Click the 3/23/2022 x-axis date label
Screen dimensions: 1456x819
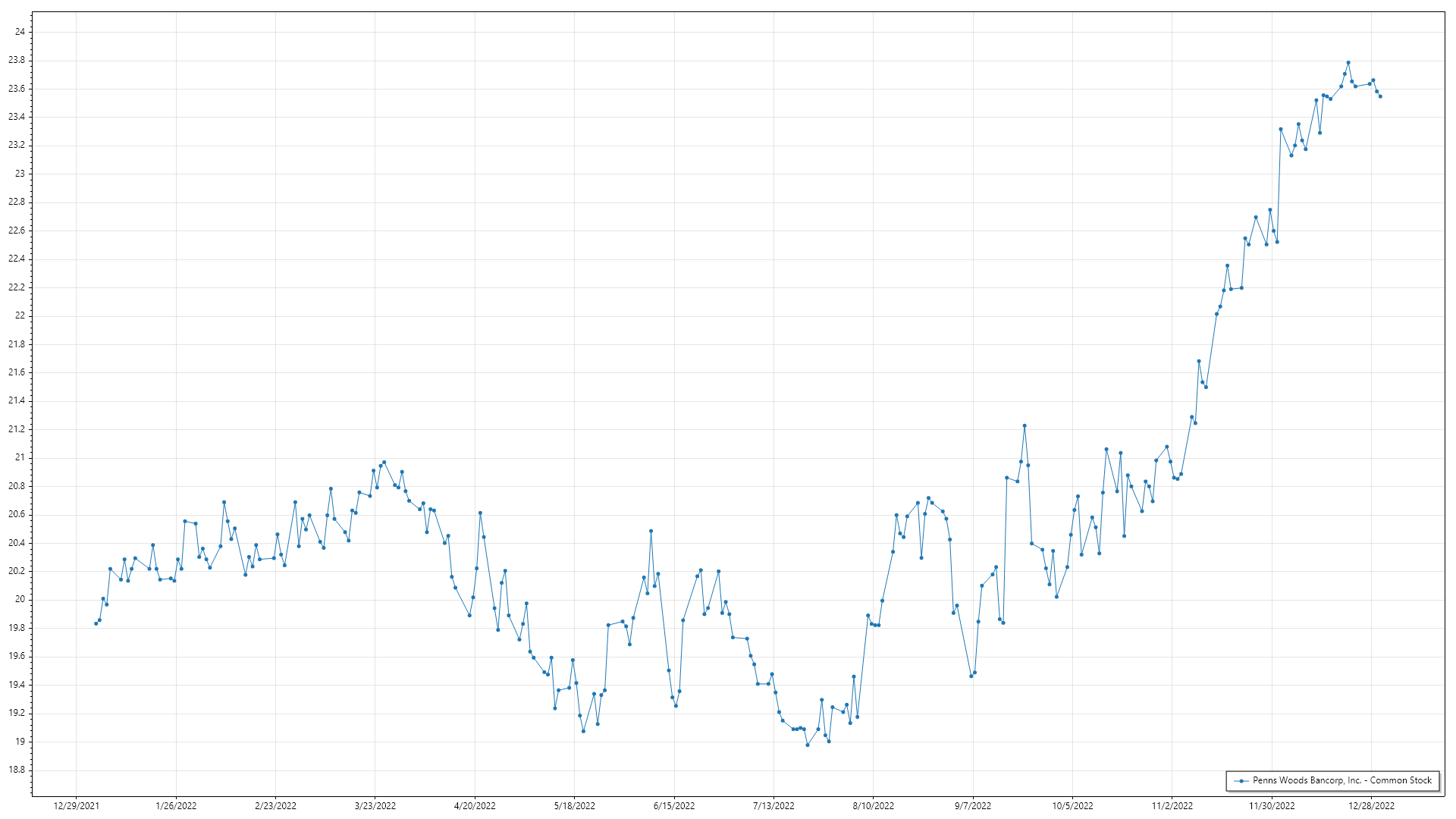tap(375, 806)
